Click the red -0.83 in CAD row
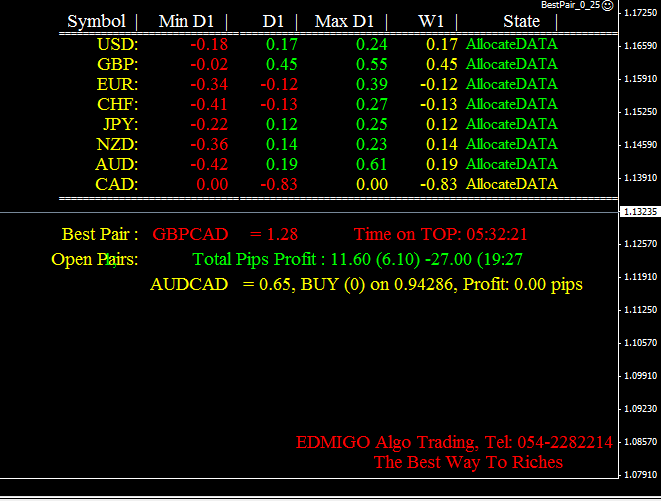661x501 pixels. 279,184
